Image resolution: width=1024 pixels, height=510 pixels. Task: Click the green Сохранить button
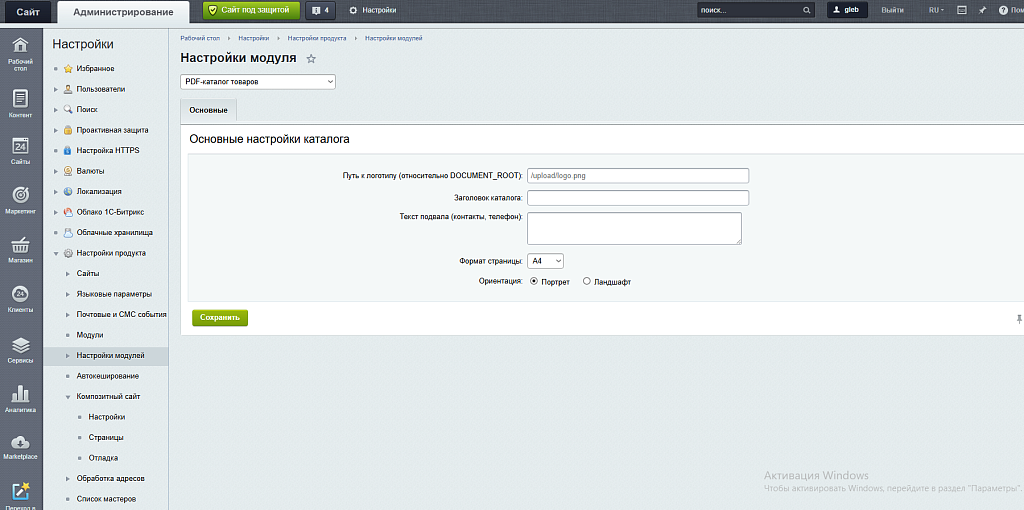tap(220, 317)
